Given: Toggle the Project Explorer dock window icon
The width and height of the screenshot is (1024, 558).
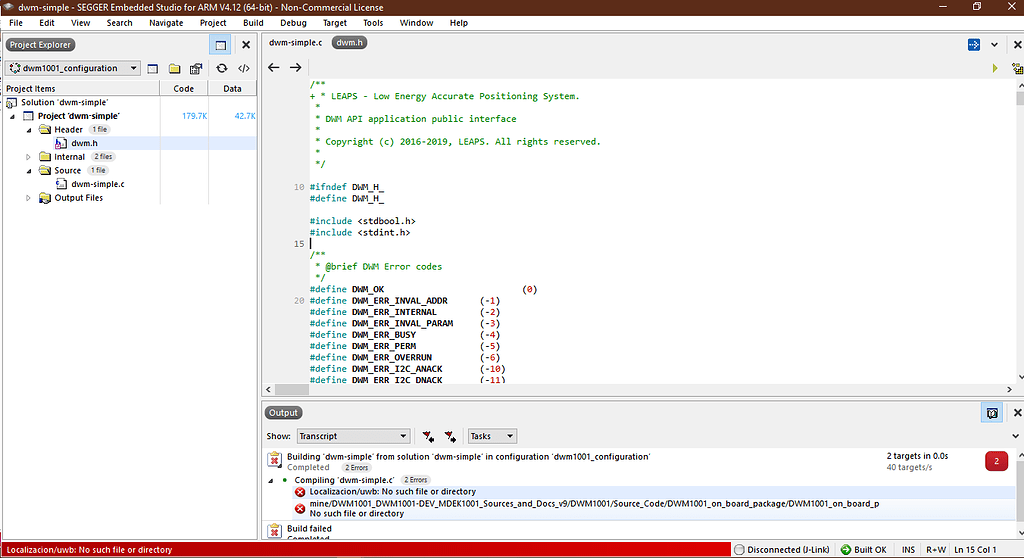Looking at the screenshot, I should [220, 45].
